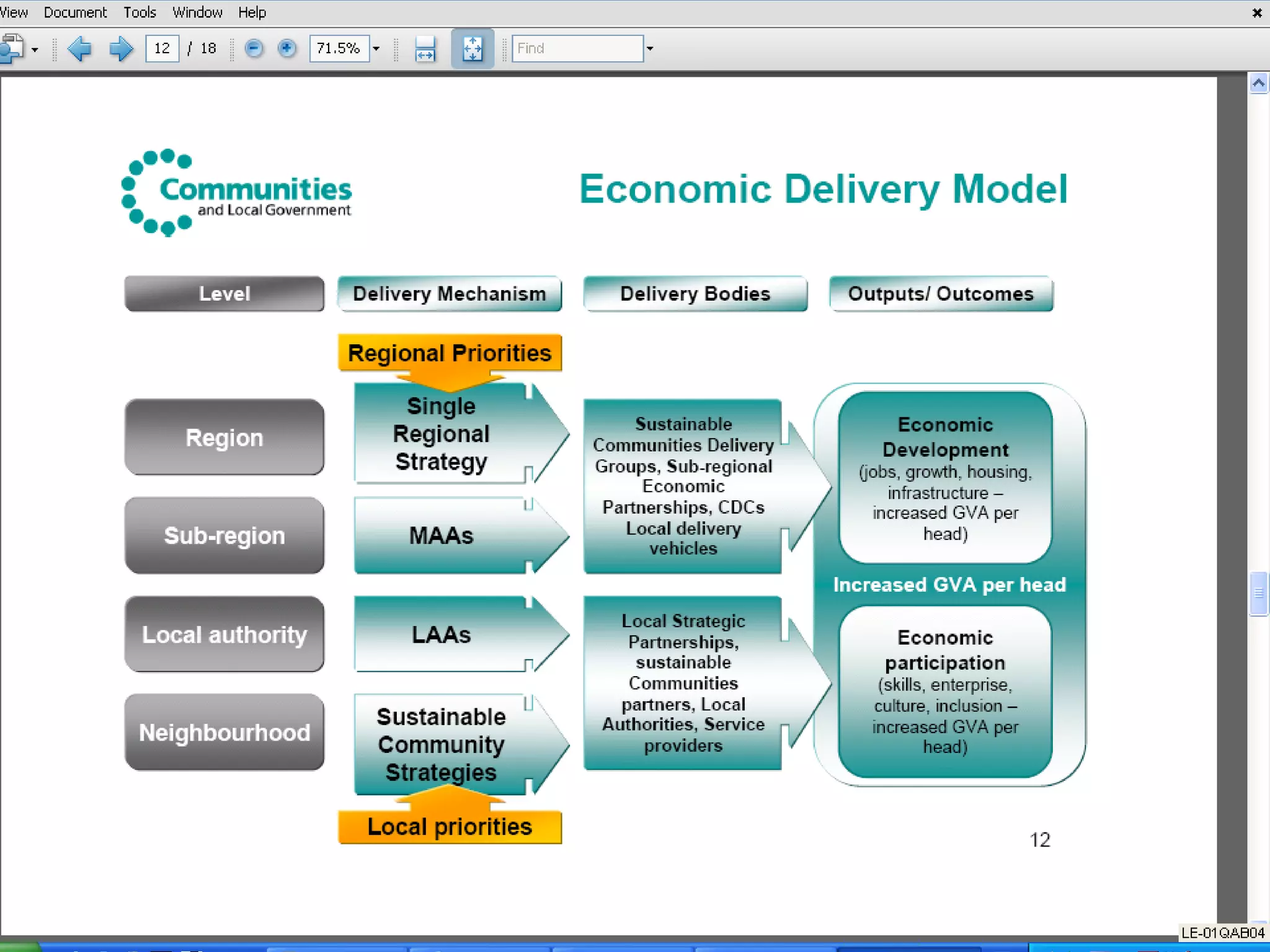This screenshot has height=952, width=1270.
Task: Open the Tools menu
Action: click(x=140, y=12)
